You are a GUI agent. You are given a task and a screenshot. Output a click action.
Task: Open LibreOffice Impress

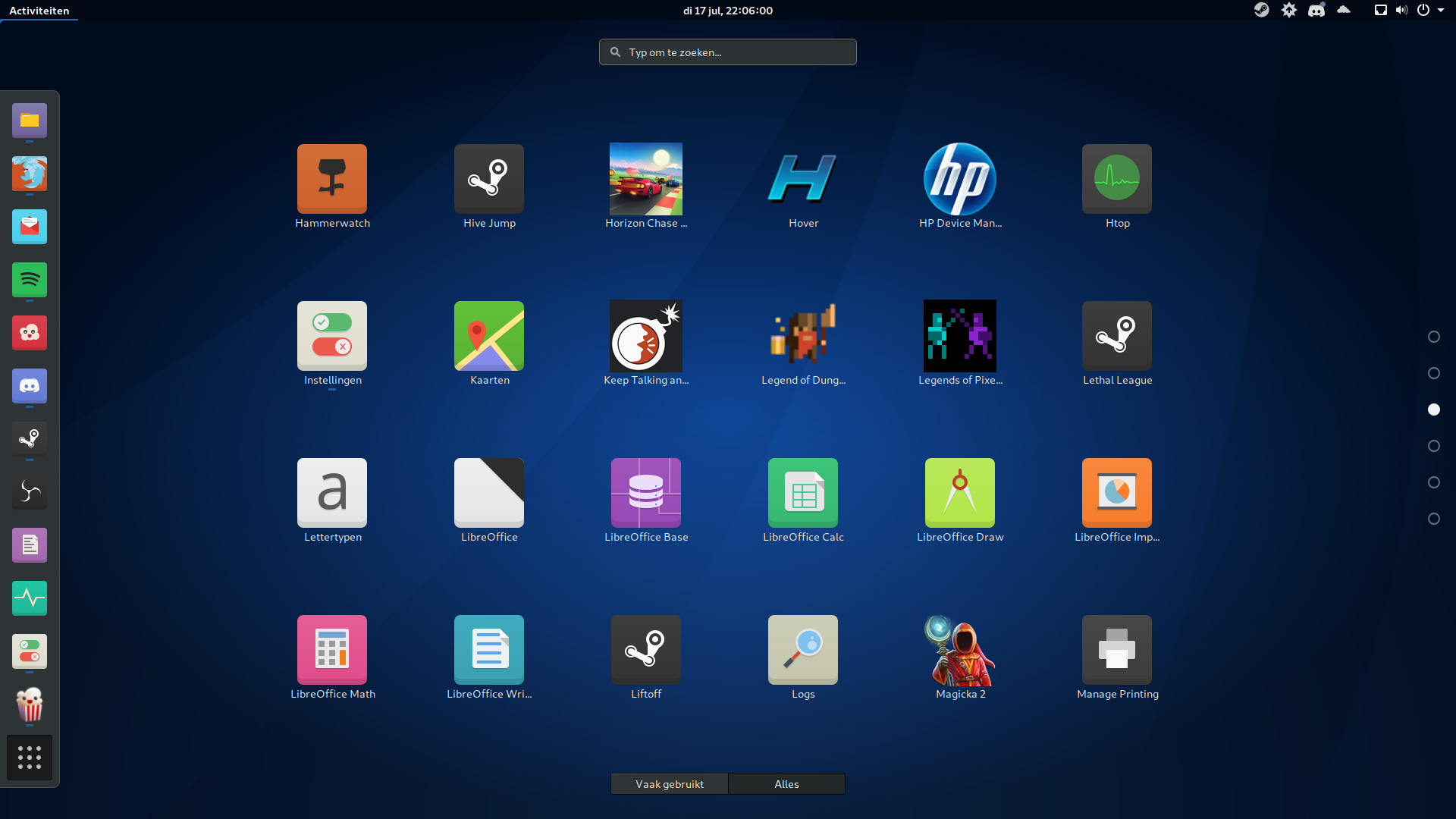(x=1117, y=494)
